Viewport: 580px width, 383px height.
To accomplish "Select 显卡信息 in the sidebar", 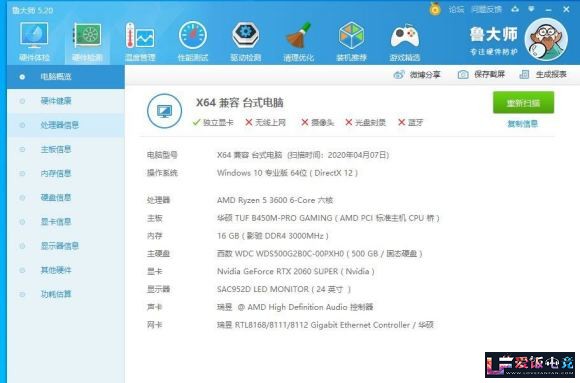I will click(x=66, y=222).
